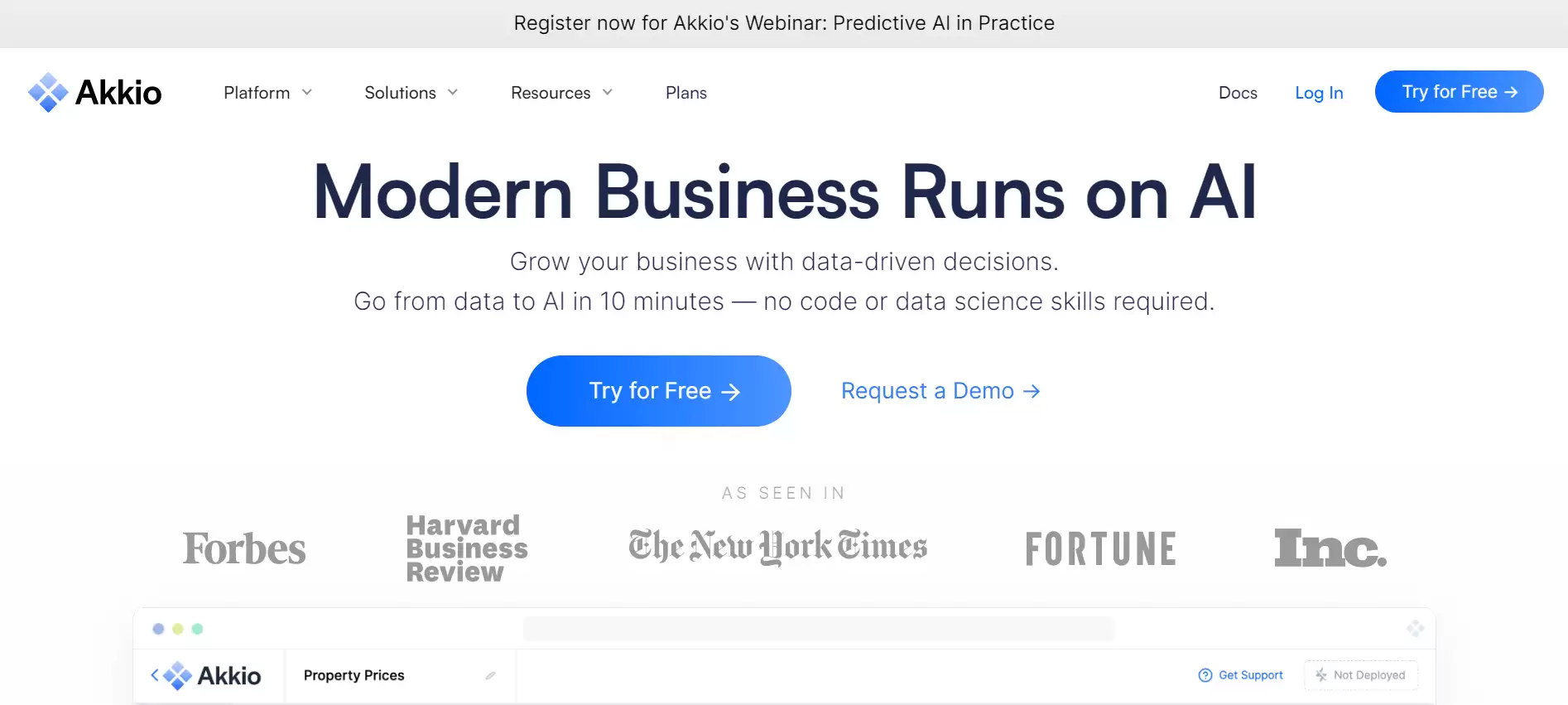The width and height of the screenshot is (1568, 705).
Task: Click the Log In link
Action: tap(1319, 93)
